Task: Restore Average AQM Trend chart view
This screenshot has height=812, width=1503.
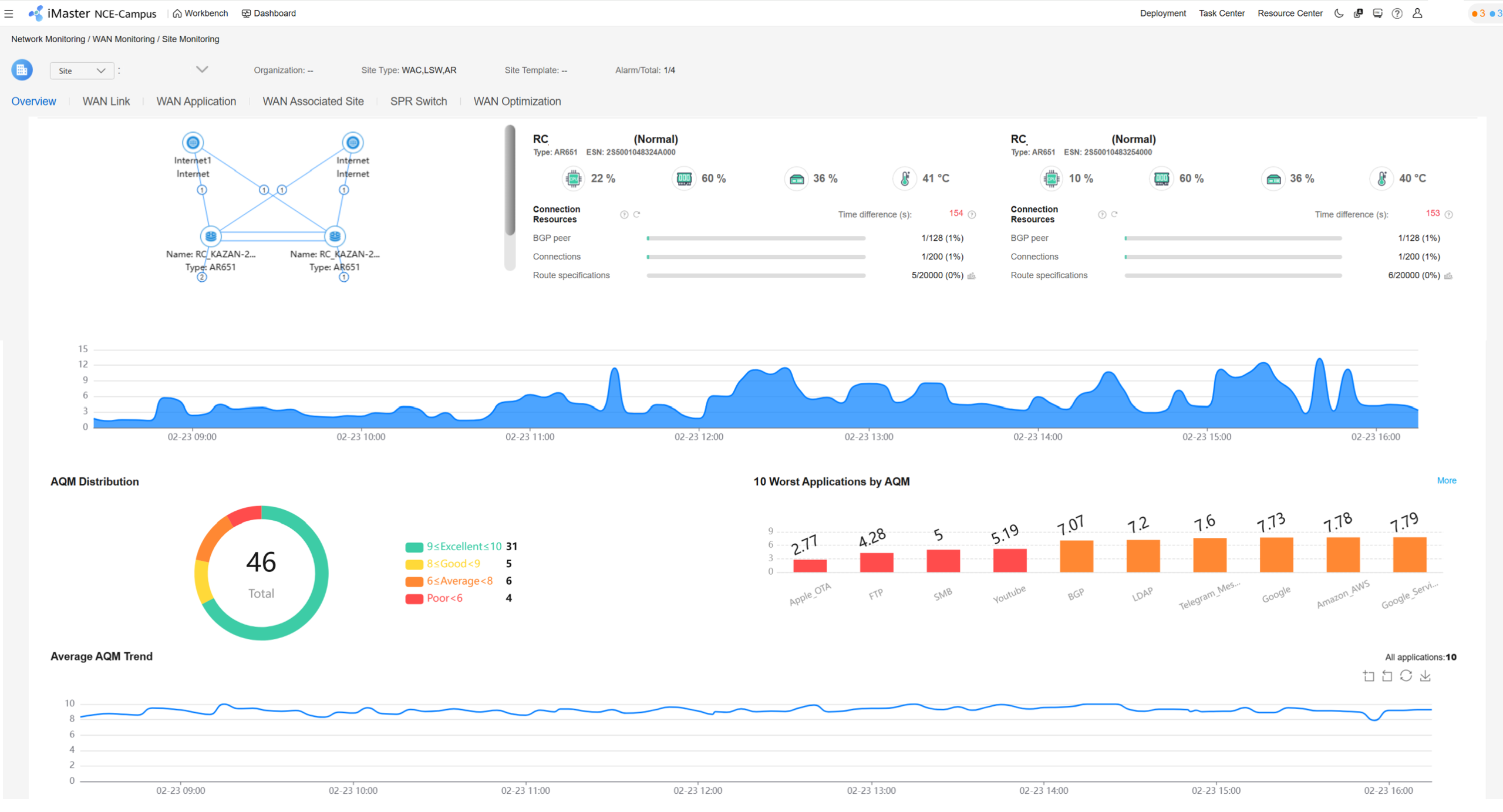Action: (1406, 676)
